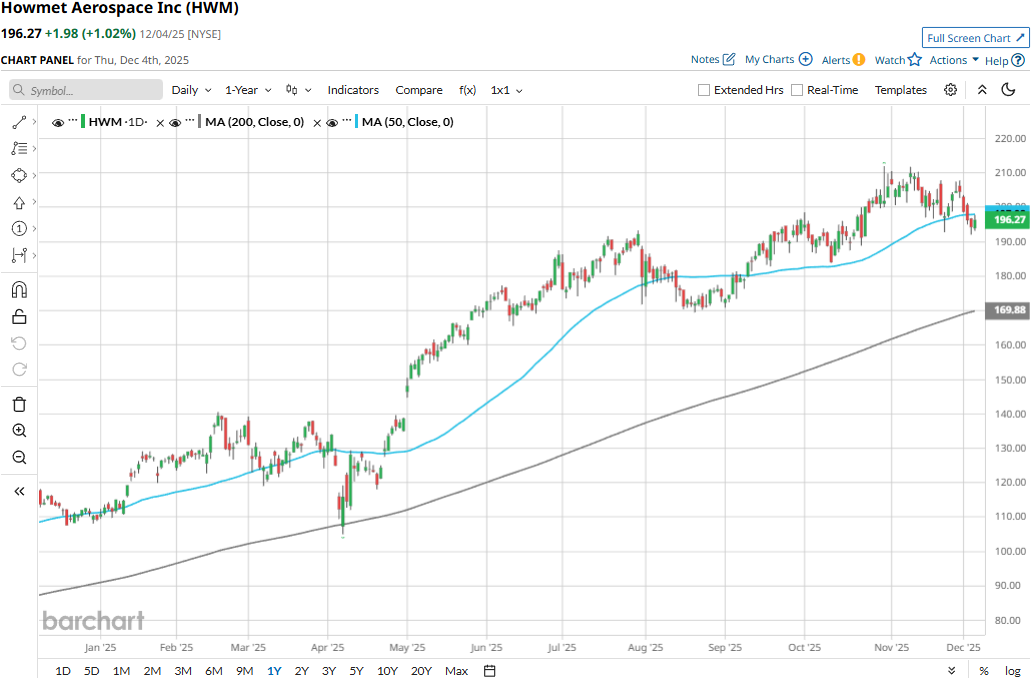Select the 6M time range link
Image resolution: width=1032 pixels, height=678 pixels.
(213, 671)
